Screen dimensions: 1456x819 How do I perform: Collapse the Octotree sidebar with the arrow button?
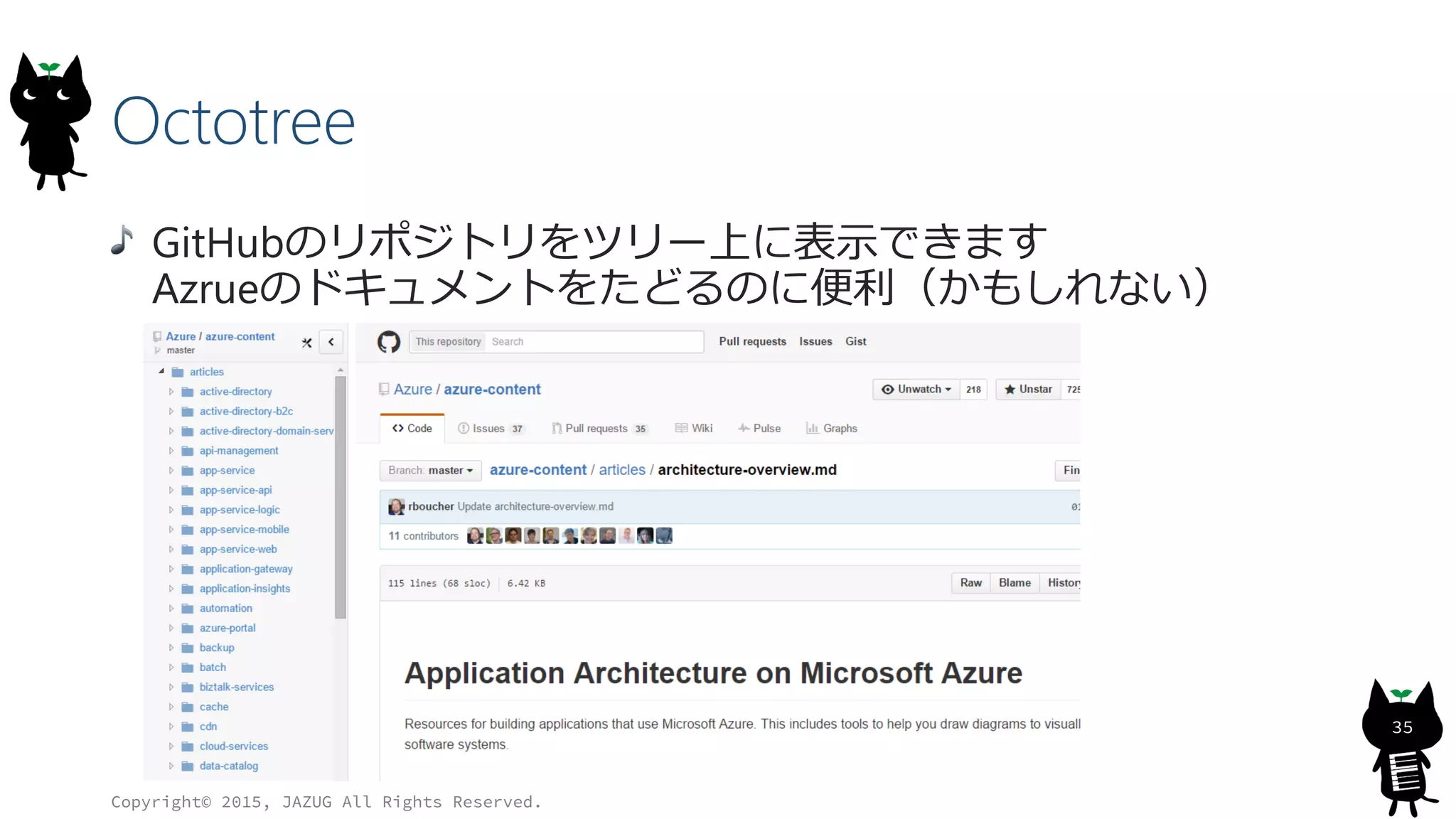pos(331,342)
